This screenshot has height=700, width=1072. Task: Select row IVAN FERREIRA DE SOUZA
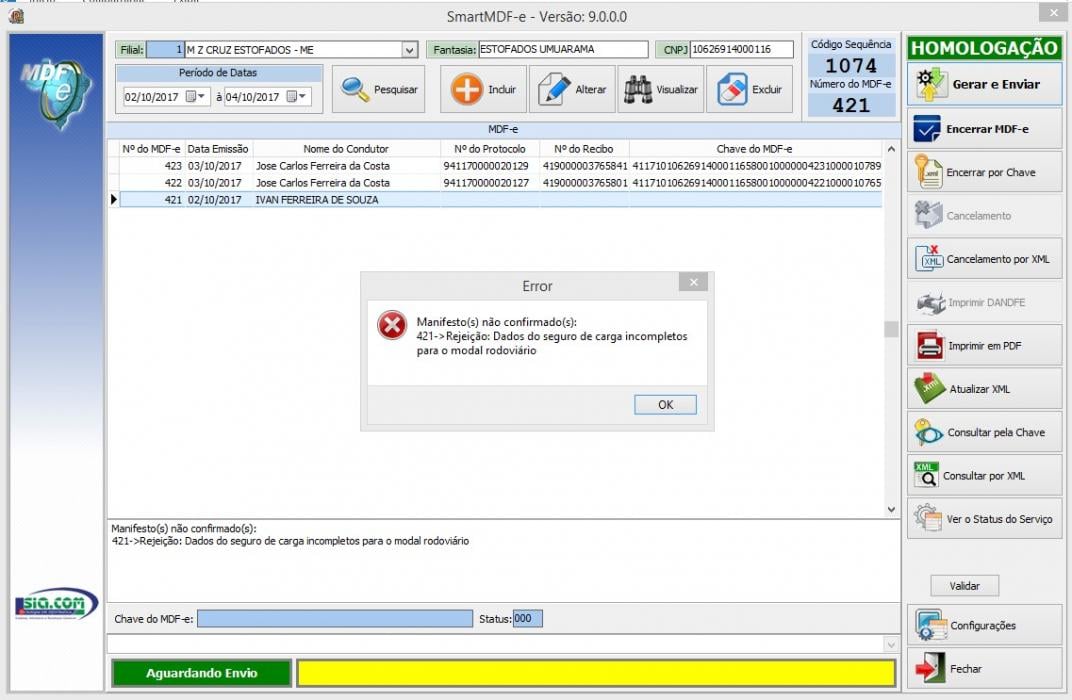click(500, 200)
